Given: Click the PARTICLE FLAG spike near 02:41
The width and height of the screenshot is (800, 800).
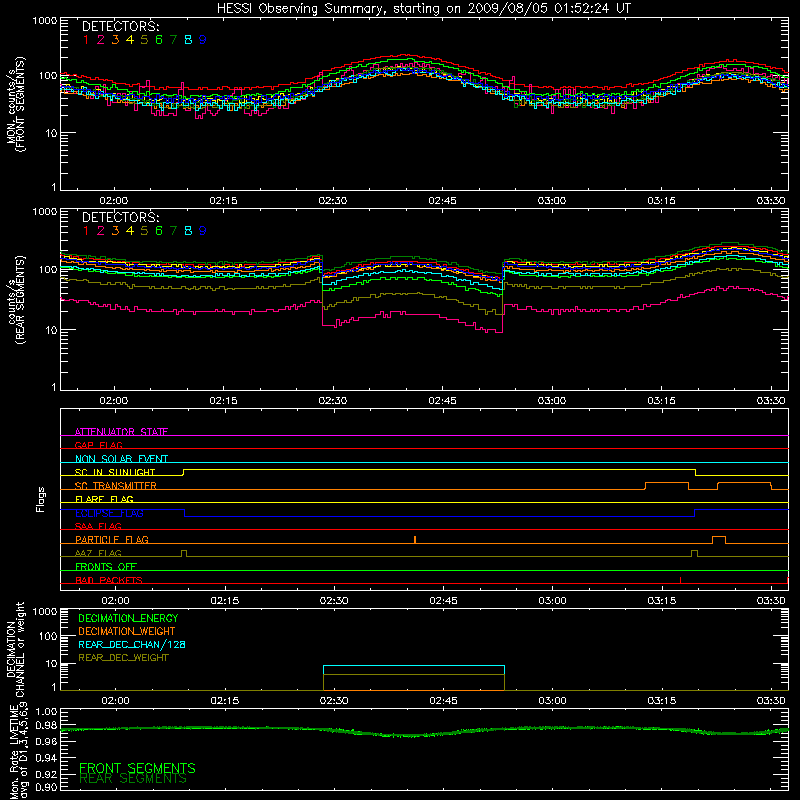Looking at the screenshot, I should (x=415, y=539).
